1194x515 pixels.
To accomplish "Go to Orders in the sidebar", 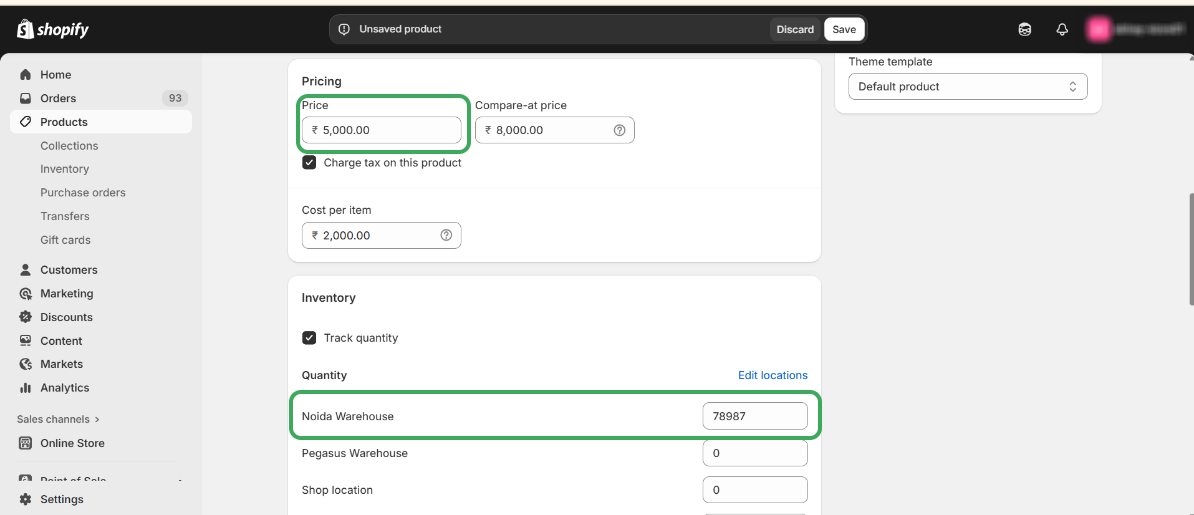I will 58,98.
